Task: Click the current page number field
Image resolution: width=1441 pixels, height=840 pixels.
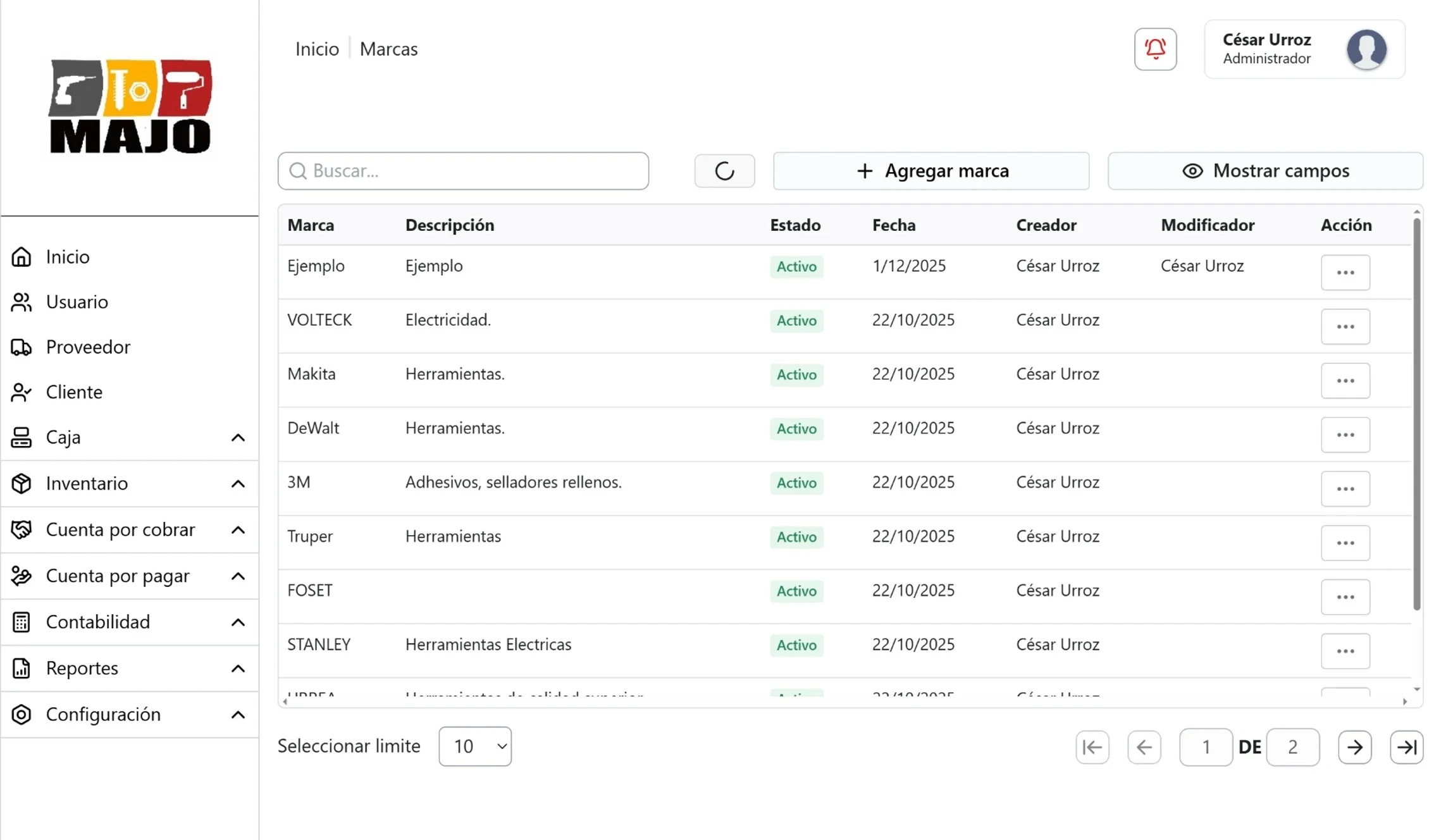Action: click(x=1206, y=747)
